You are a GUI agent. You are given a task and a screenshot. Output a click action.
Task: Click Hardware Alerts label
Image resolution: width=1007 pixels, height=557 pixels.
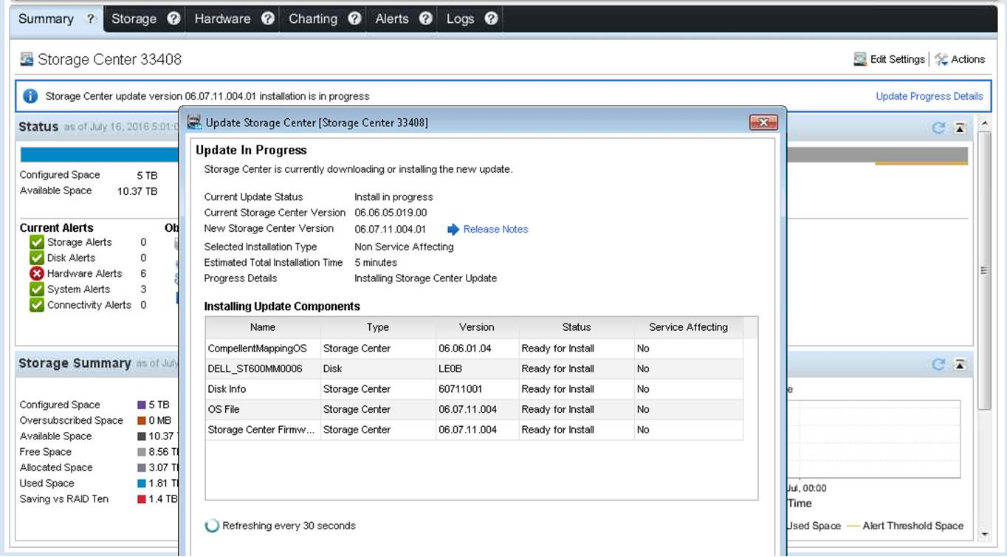tap(84, 274)
